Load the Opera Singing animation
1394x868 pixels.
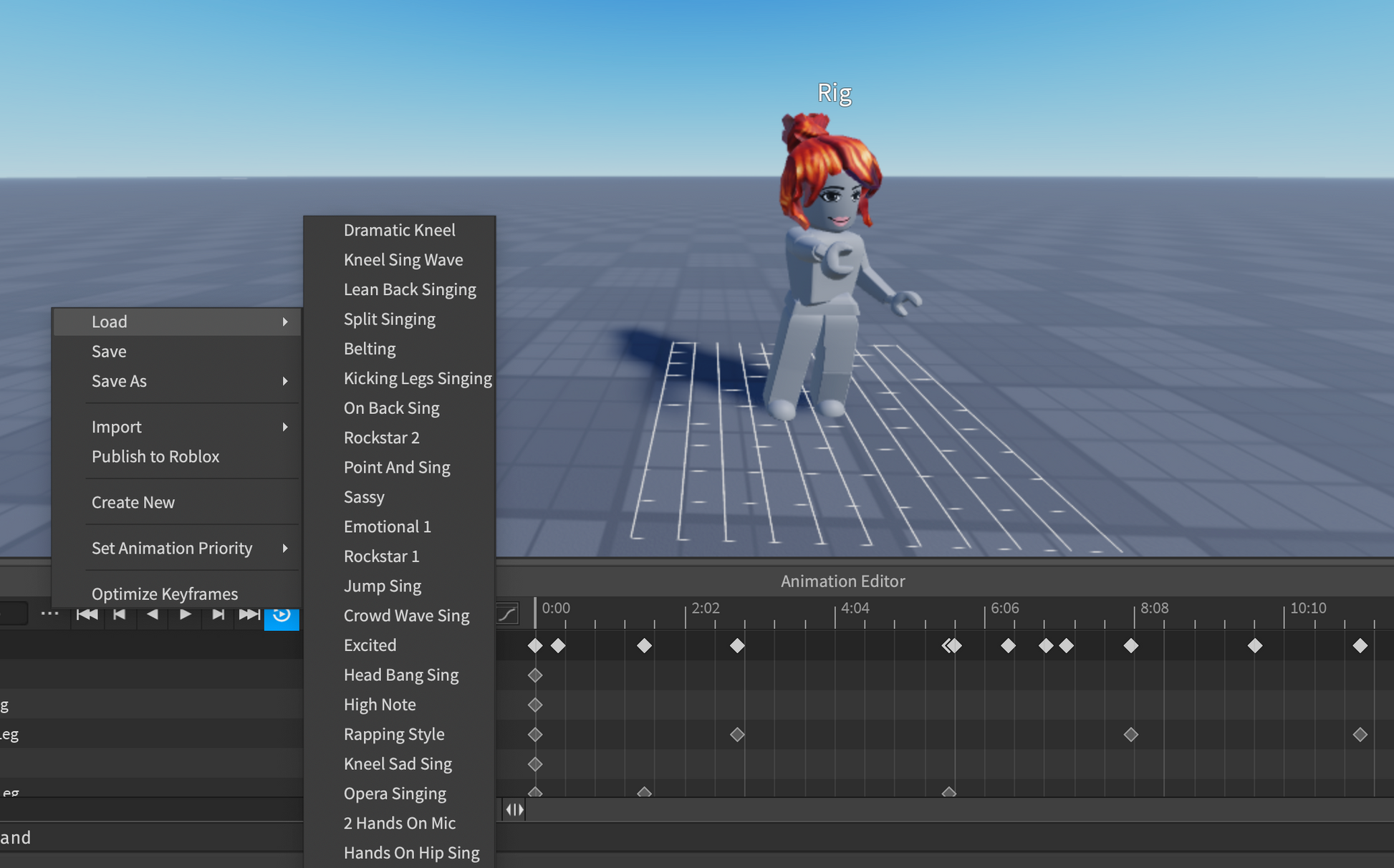click(395, 794)
